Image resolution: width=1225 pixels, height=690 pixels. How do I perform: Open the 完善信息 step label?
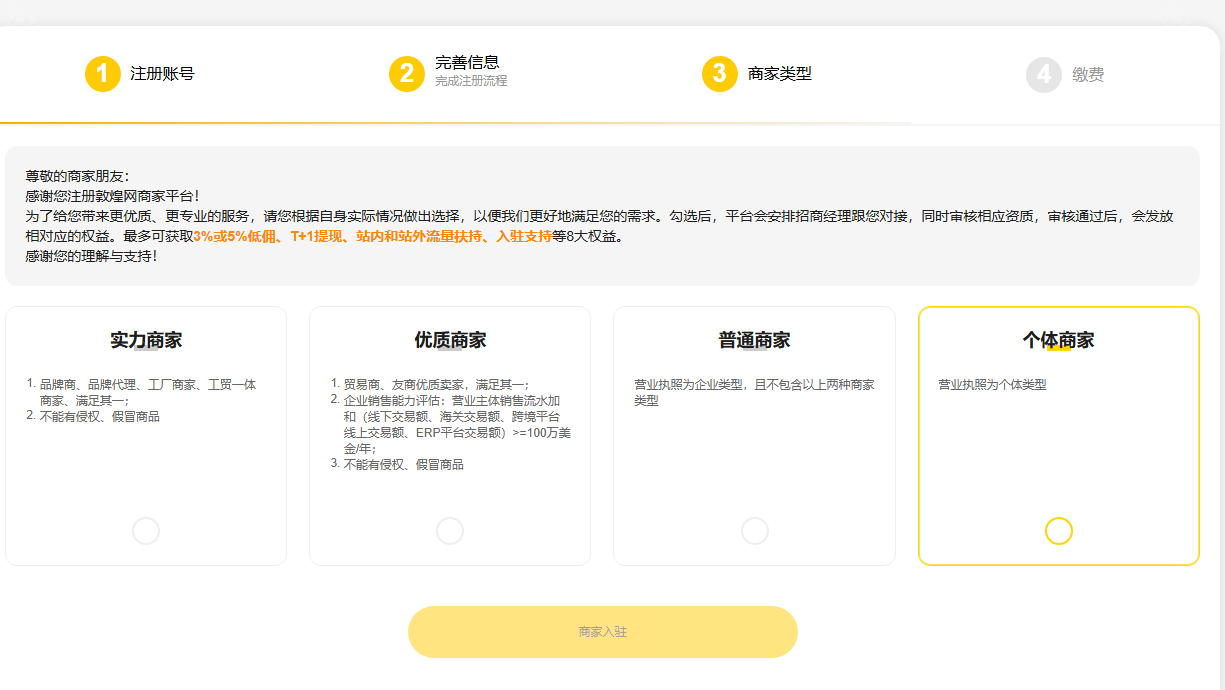467,62
